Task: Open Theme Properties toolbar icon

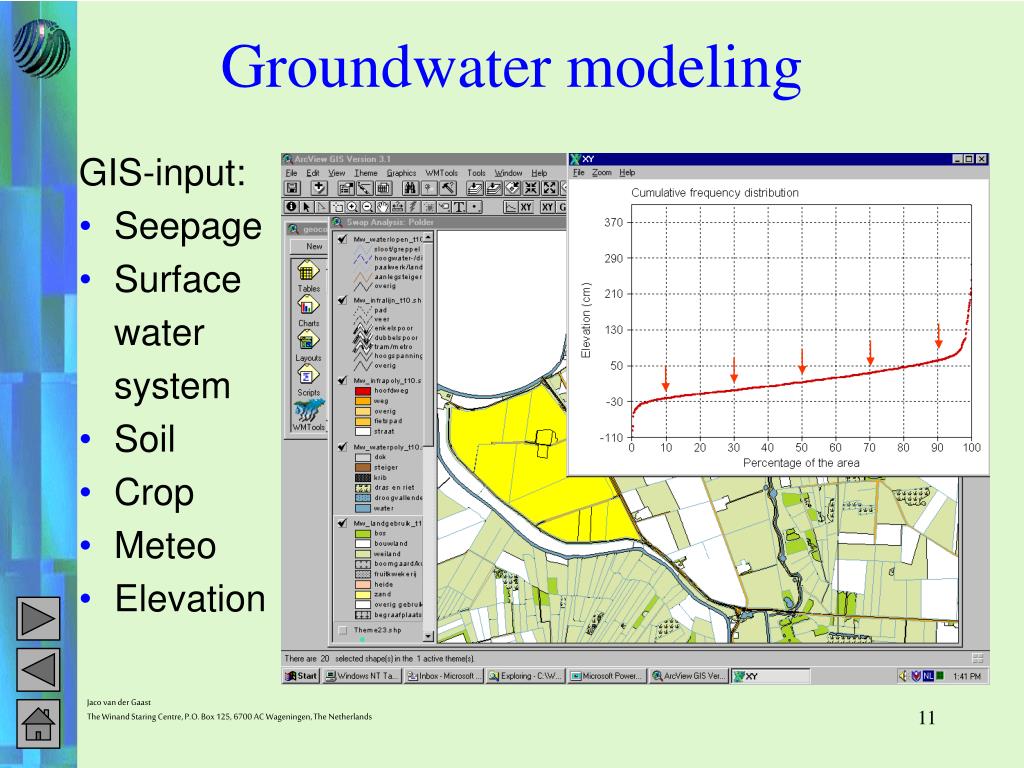Action: 346,188
